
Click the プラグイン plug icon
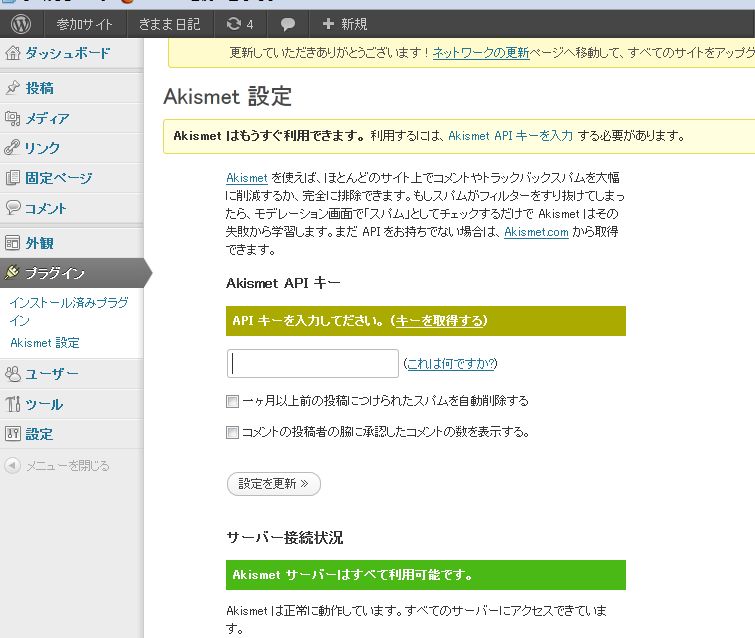13,272
